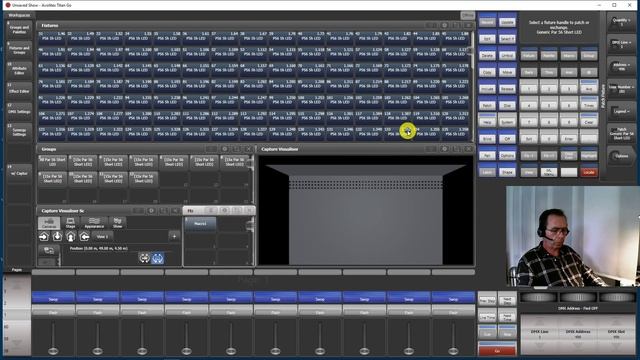Viewport: 640px width, 360px height.
Task: Maximize the Groups window
Action: point(236,149)
